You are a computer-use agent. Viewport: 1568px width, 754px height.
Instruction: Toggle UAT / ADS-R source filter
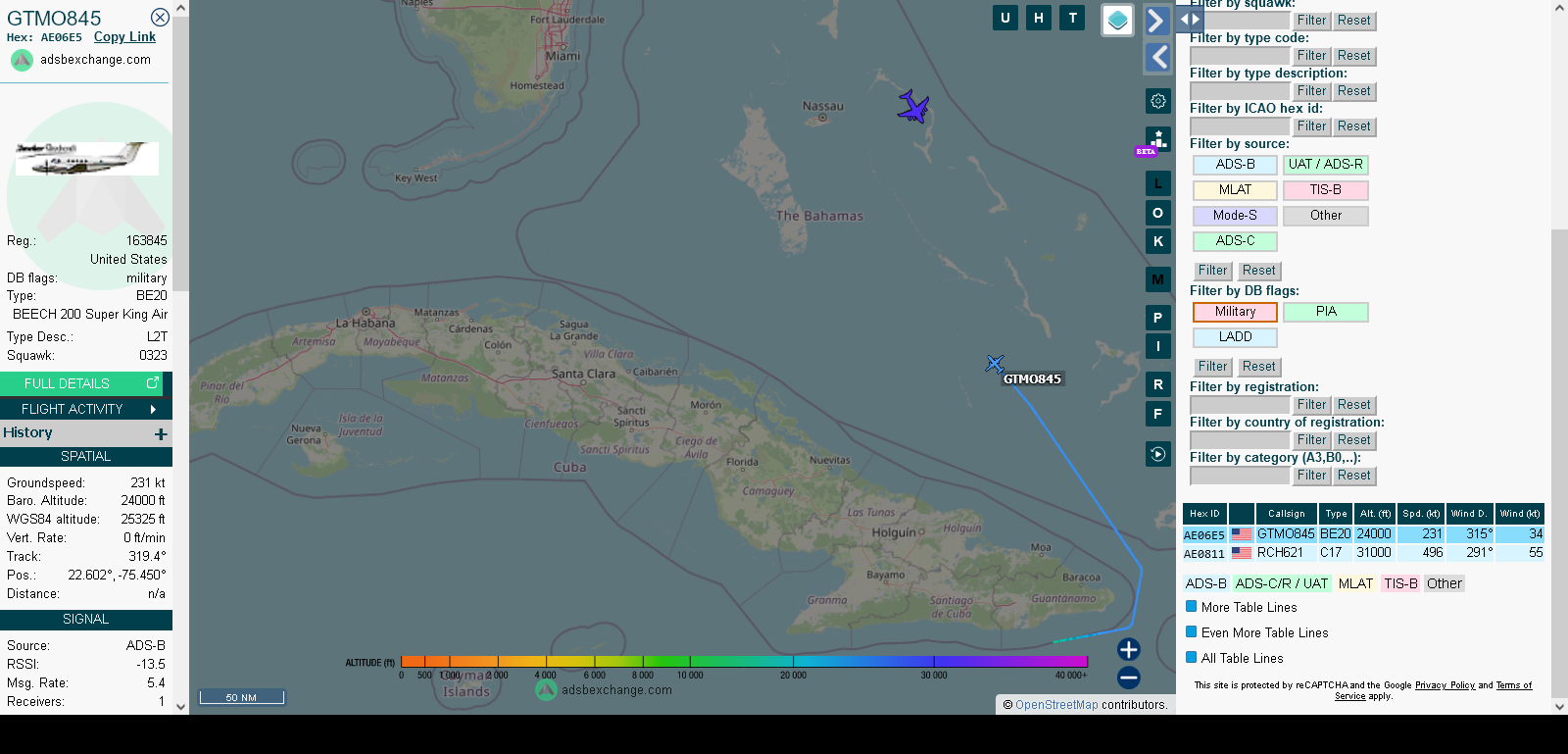1326,165
